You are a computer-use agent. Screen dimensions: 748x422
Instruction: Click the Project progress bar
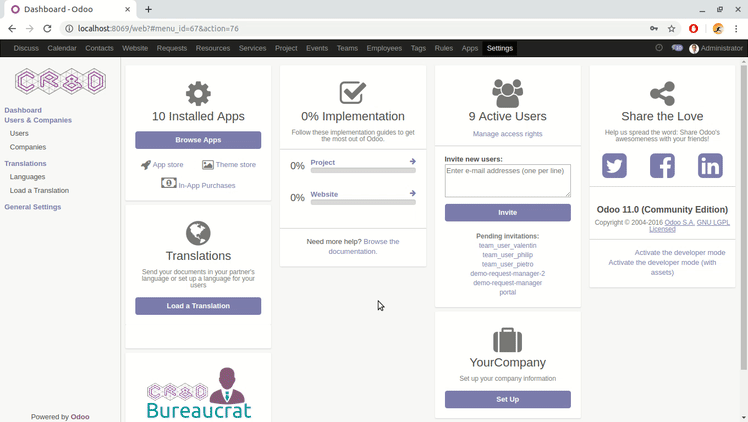pyautogui.click(x=363, y=170)
